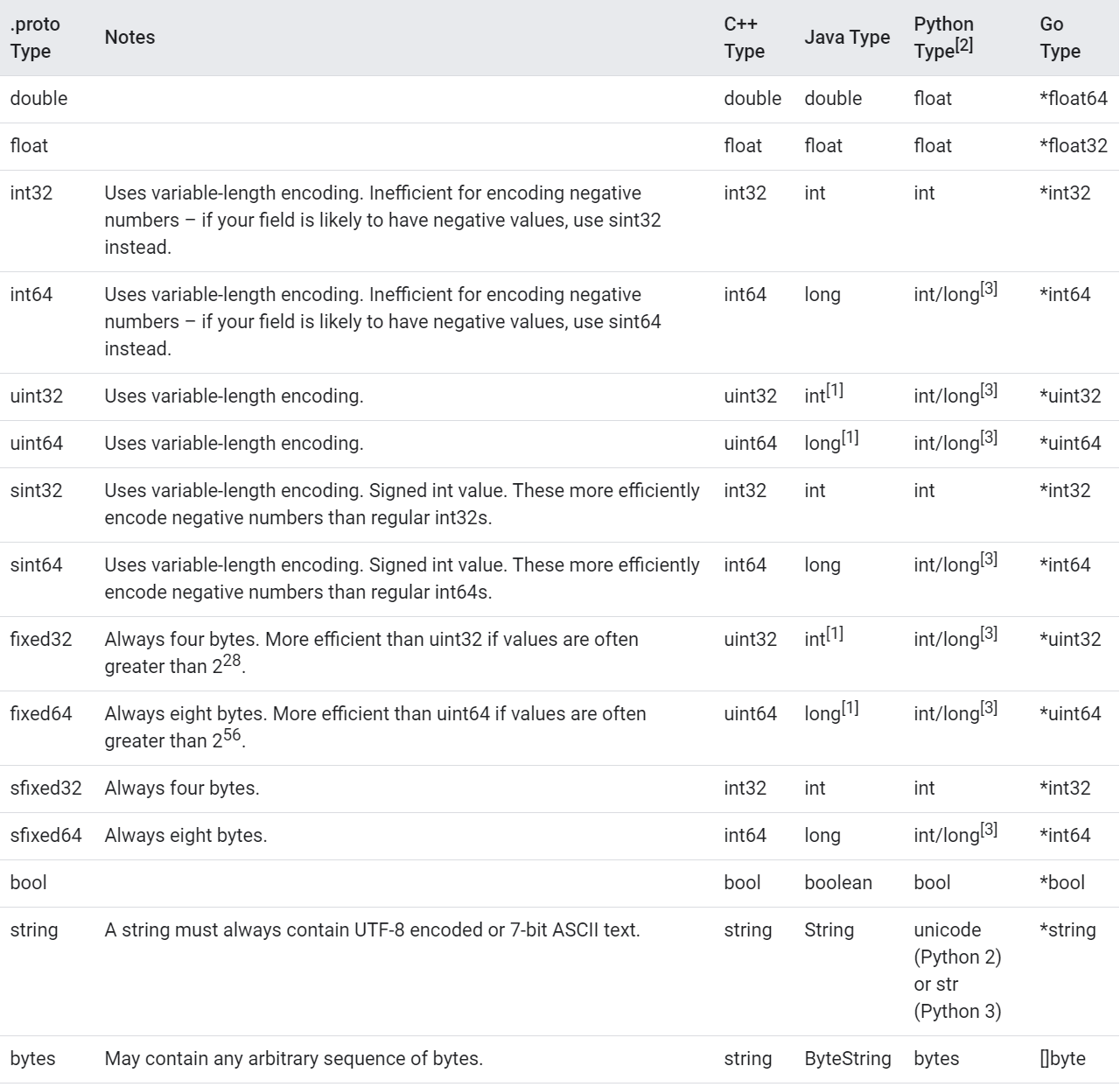The width and height of the screenshot is (1120, 1087).
Task: Click footnote [2] in Python Type header
Action: pos(963,46)
